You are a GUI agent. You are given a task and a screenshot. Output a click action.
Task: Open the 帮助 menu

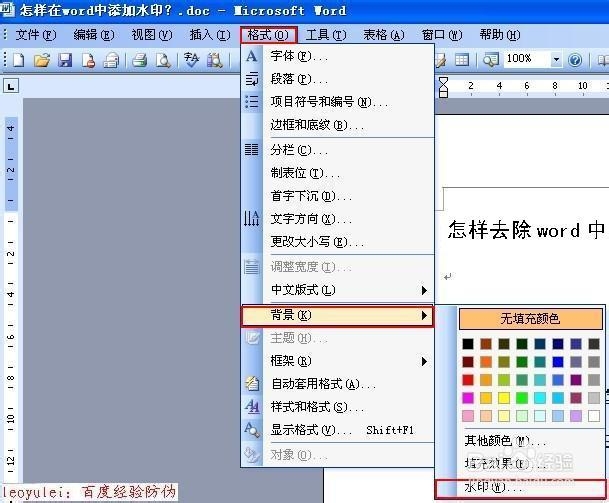tap(500, 35)
